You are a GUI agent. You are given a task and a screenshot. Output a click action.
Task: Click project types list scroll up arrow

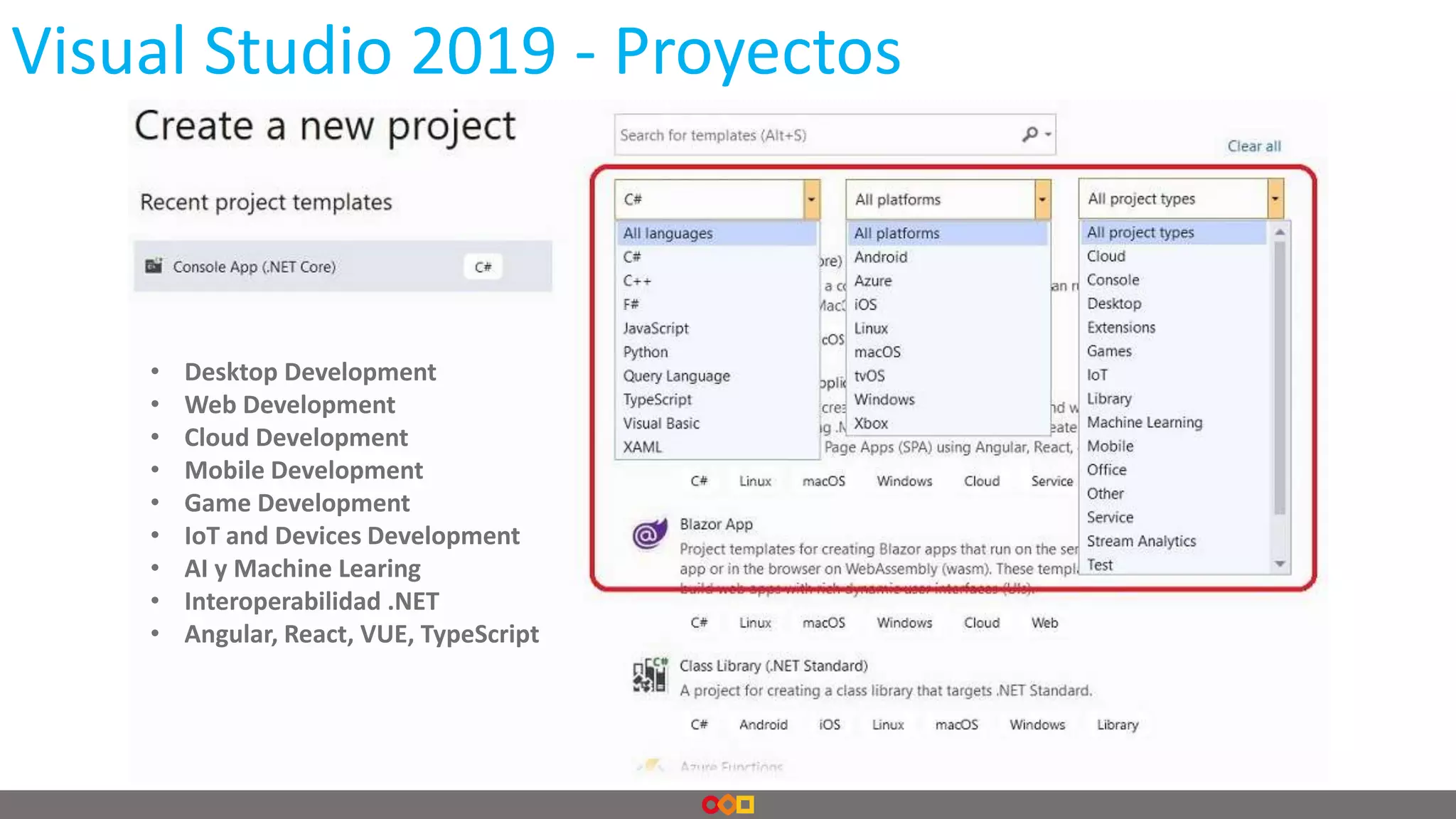[1280, 232]
